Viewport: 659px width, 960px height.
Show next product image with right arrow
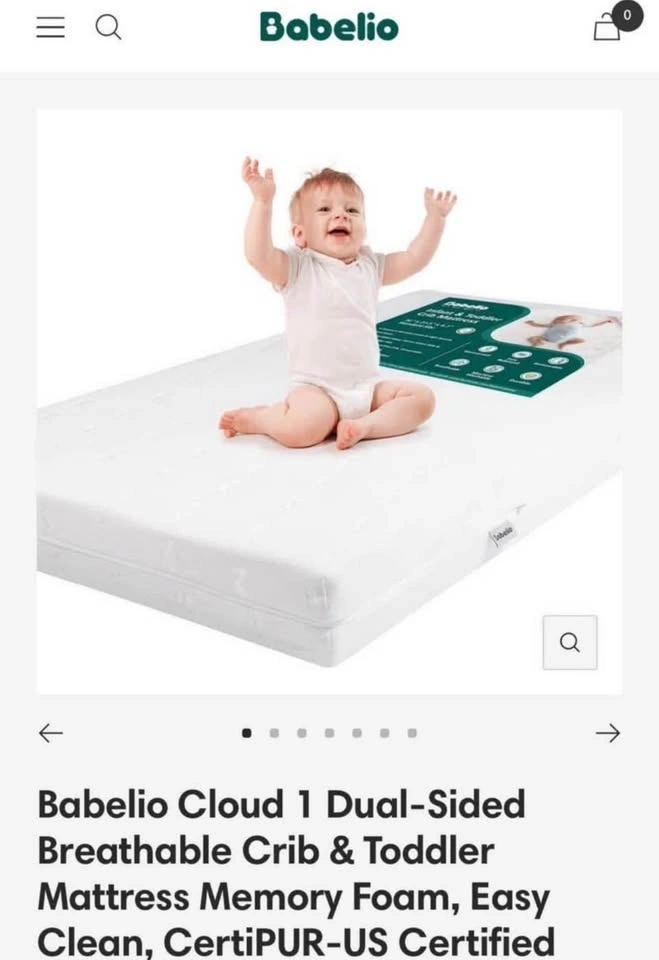point(608,733)
